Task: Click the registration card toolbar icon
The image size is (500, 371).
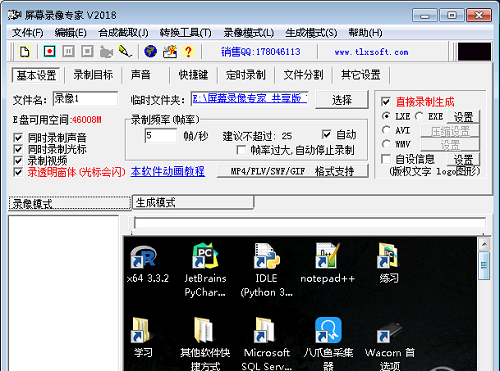Action: [170, 51]
